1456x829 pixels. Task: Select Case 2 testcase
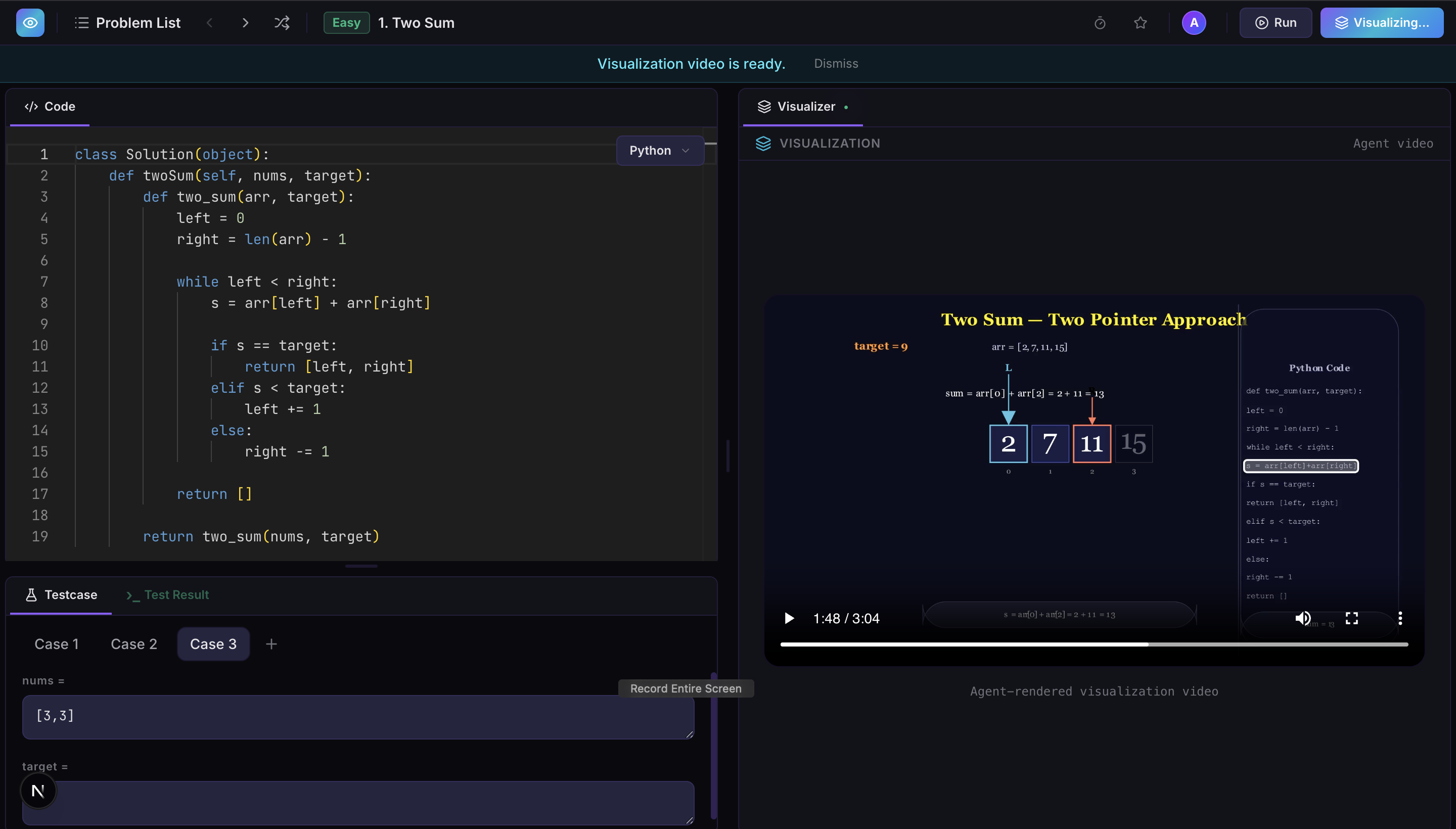click(134, 644)
